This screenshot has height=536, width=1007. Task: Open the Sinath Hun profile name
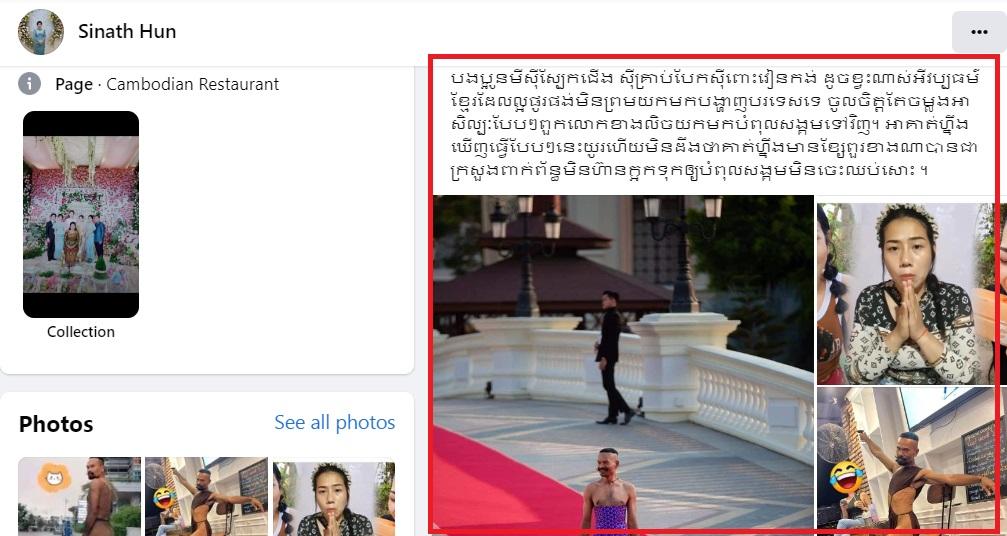[x=127, y=31]
